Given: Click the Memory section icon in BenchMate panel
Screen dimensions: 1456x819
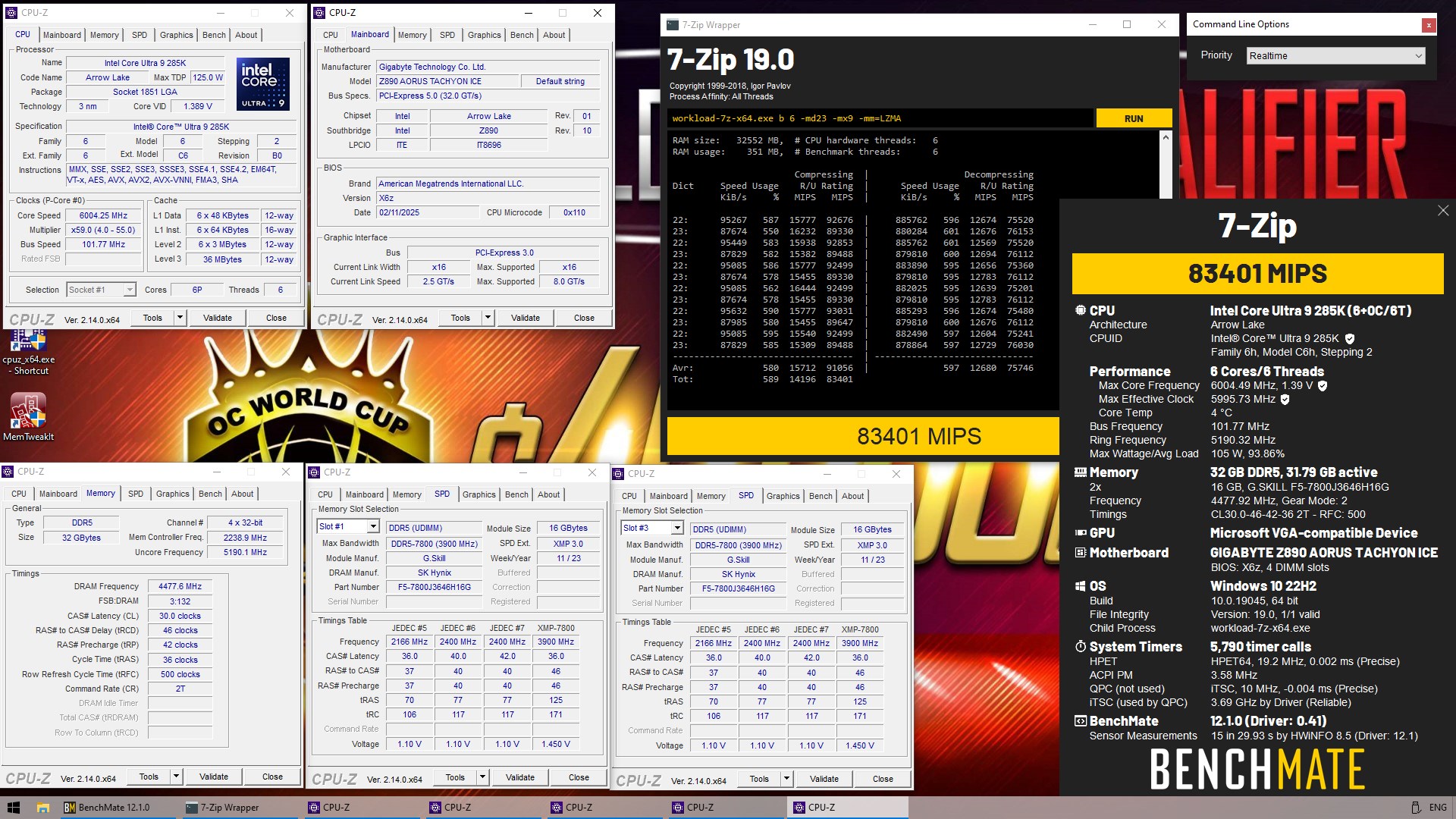Looking at the screenshot, I should point(1081,472).
